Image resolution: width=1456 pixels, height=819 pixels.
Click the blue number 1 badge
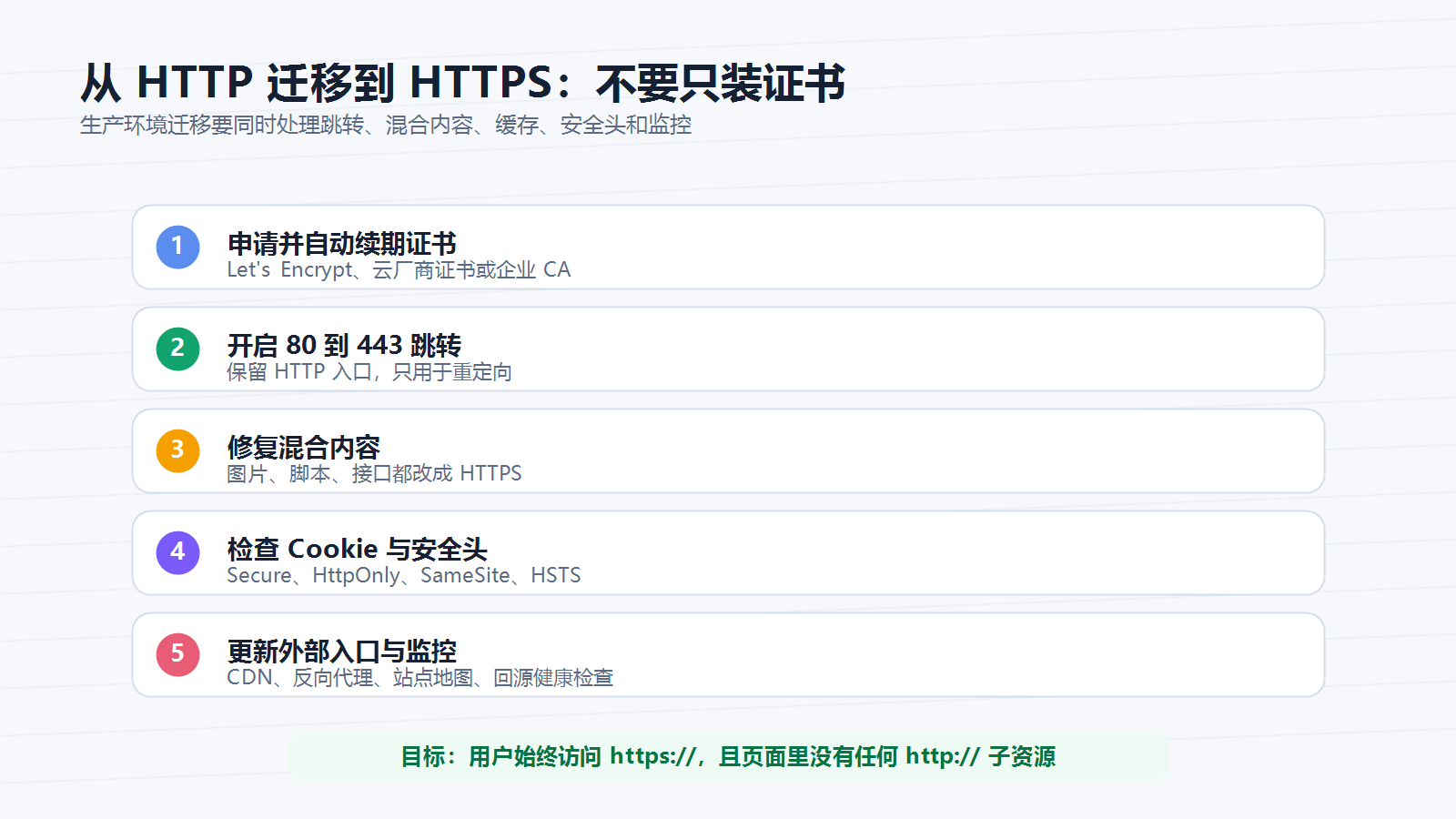pos(177,247)
